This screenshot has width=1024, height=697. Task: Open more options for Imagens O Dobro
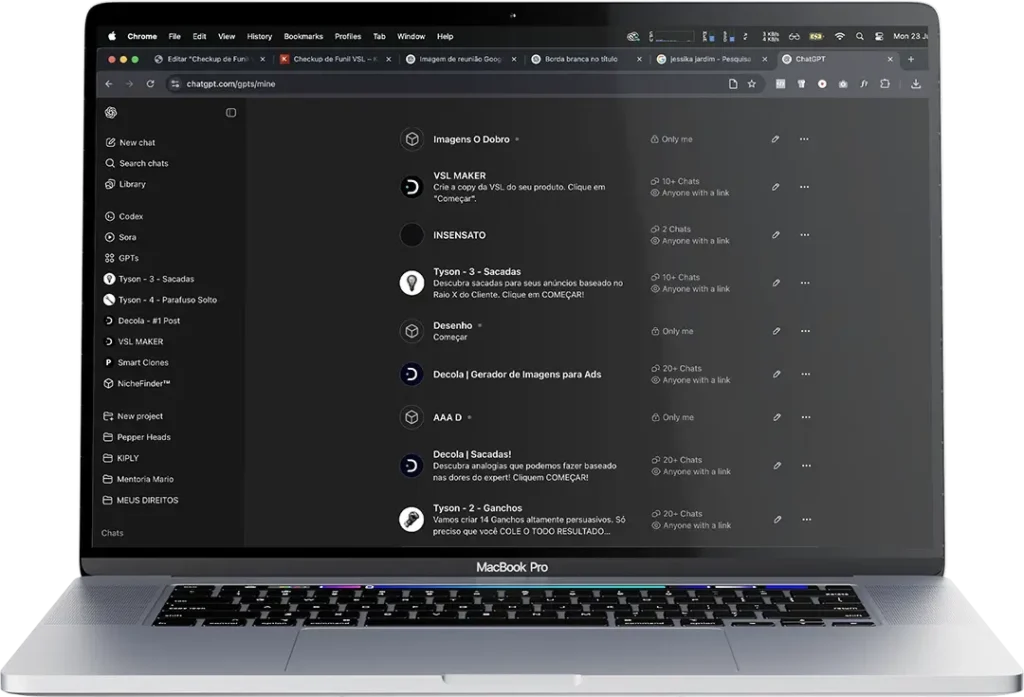(804, 139)
